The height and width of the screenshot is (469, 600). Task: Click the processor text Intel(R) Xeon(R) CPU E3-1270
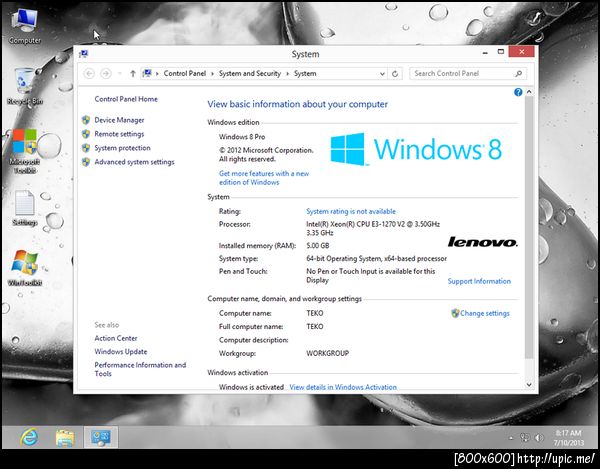pyautogui.click(x=373, y=228)
